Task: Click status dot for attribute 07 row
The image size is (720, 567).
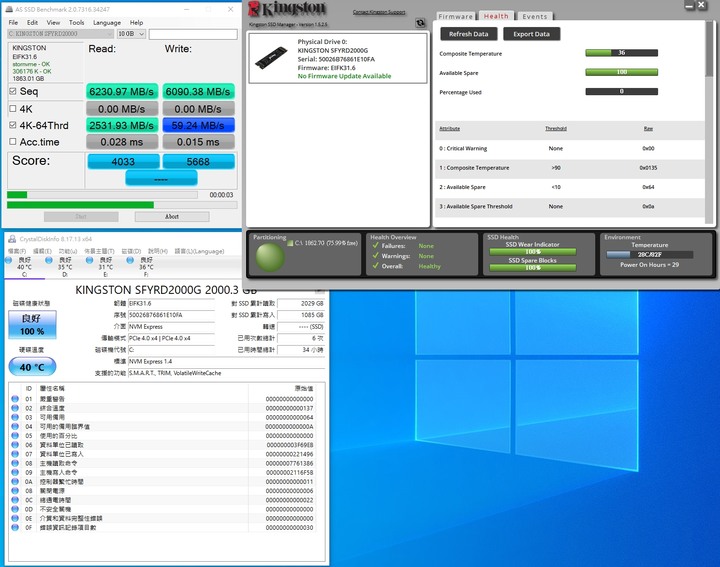Action: coord(15,454)
